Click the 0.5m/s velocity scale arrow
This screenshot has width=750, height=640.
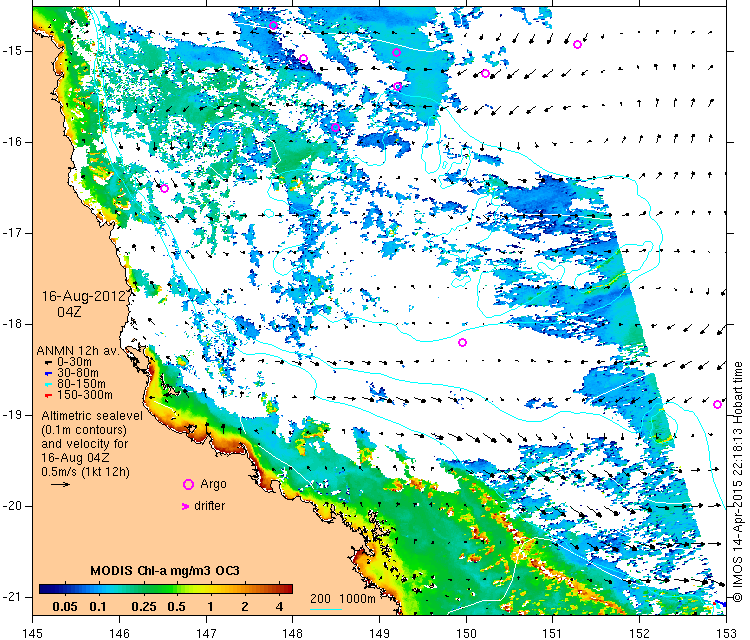(60, 484)
